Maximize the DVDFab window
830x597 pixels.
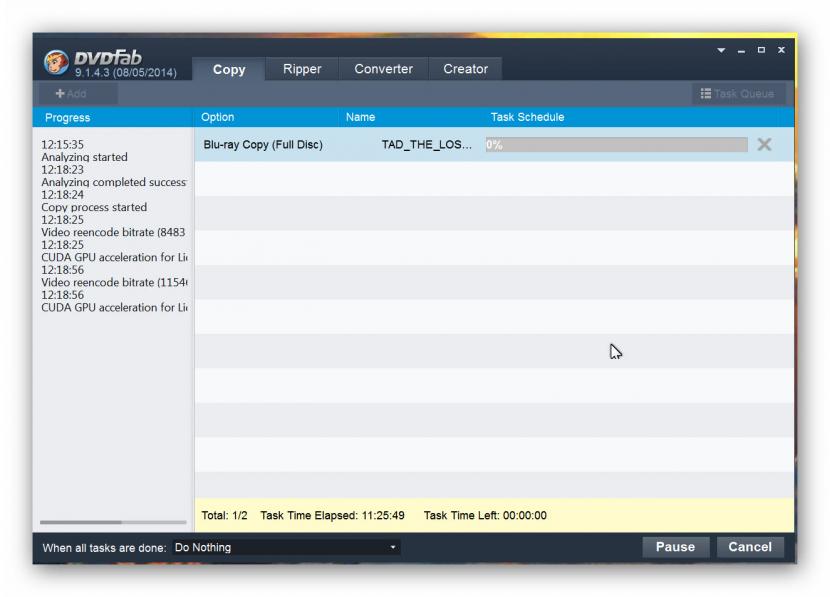(761, 50)
